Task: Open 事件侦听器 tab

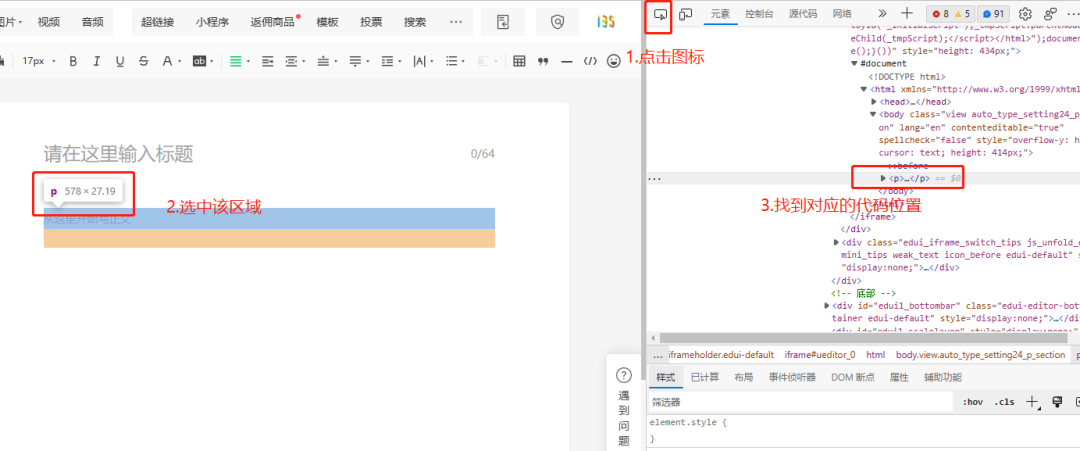Action: (x=792, y=377)
